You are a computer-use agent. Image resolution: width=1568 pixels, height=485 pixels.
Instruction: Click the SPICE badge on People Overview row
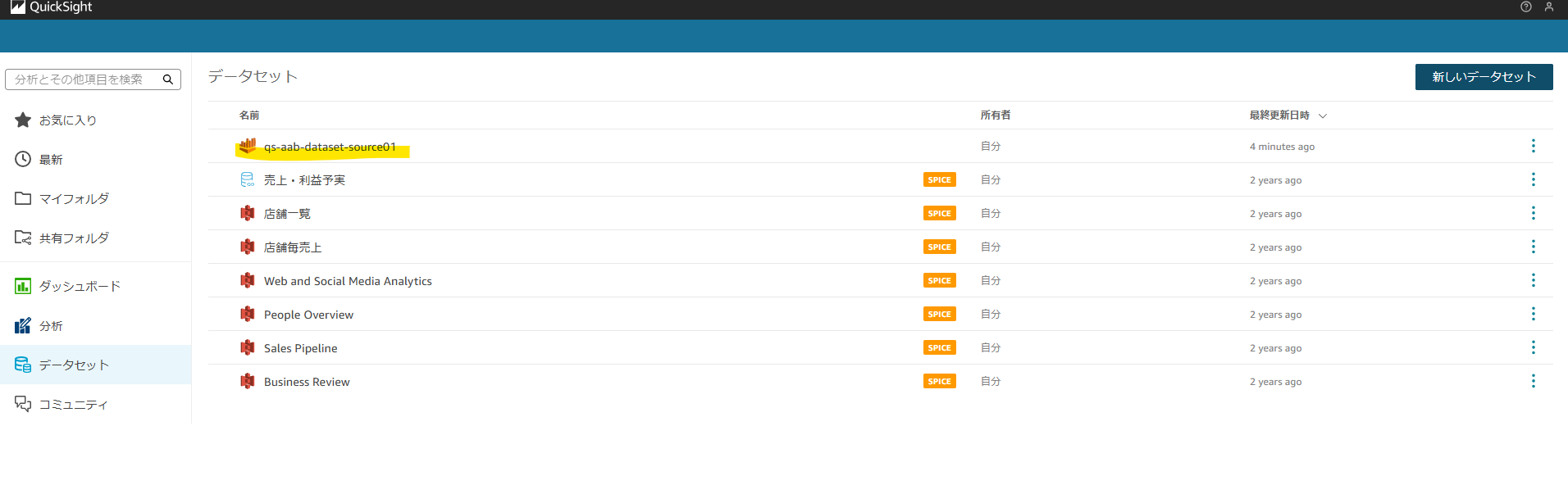(940, 314)
